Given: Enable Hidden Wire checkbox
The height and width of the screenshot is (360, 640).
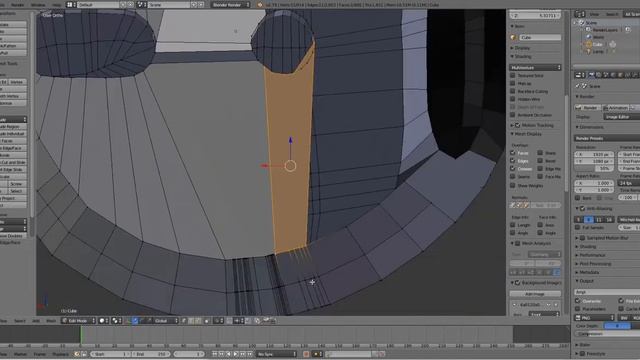Looking at the screenshot, I should click(513, 99).
